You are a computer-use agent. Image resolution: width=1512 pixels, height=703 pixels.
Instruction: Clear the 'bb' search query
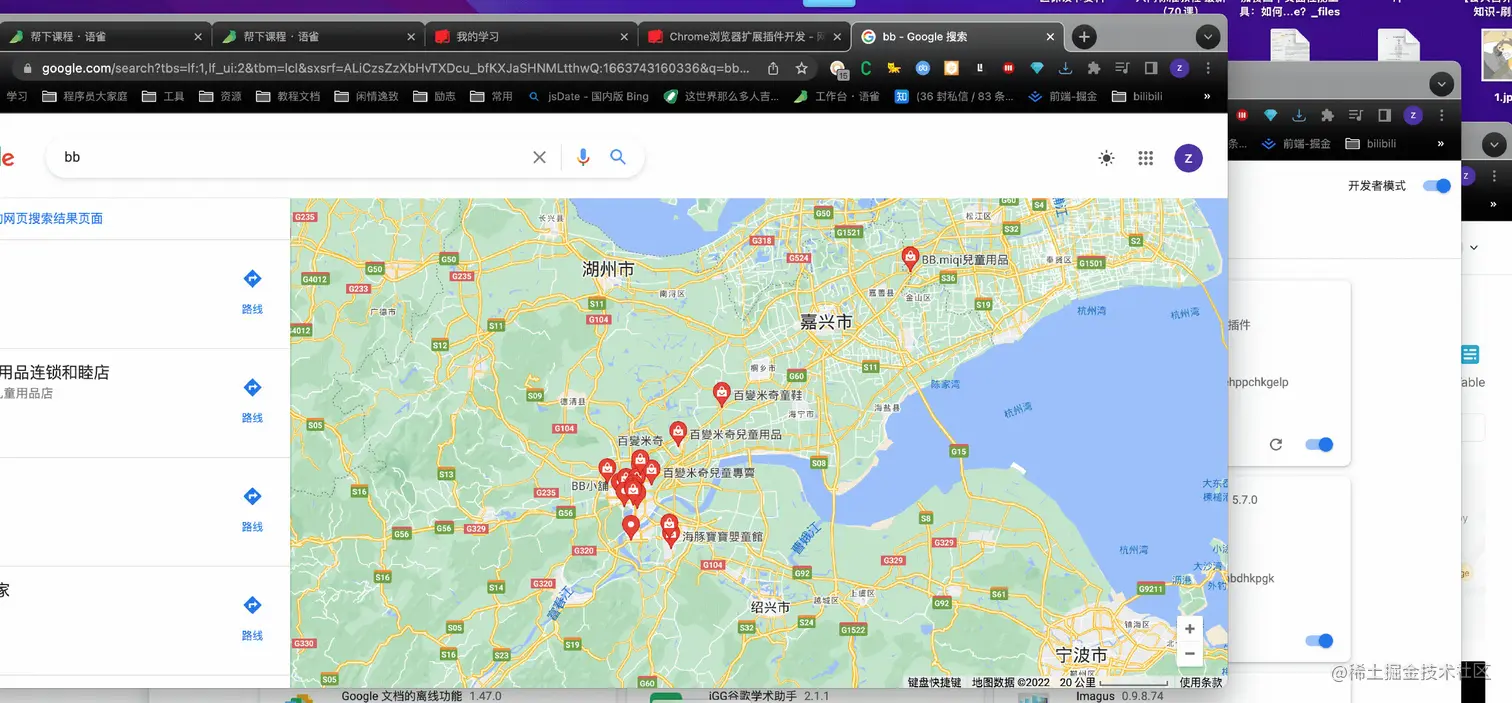539,157
